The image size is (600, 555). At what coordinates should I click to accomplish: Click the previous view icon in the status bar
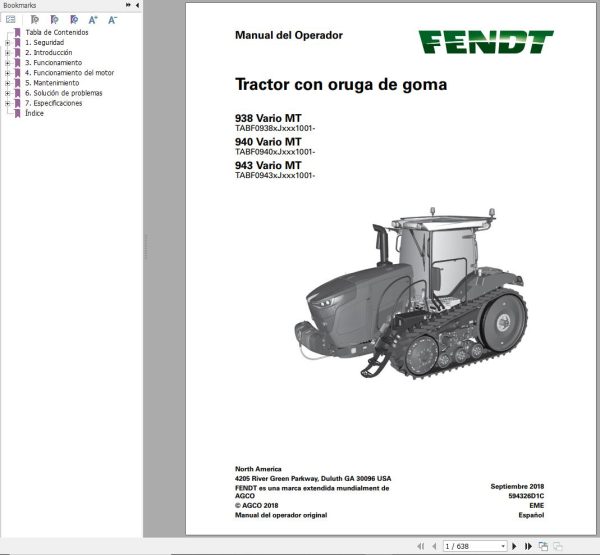click(x=543, y=546)
